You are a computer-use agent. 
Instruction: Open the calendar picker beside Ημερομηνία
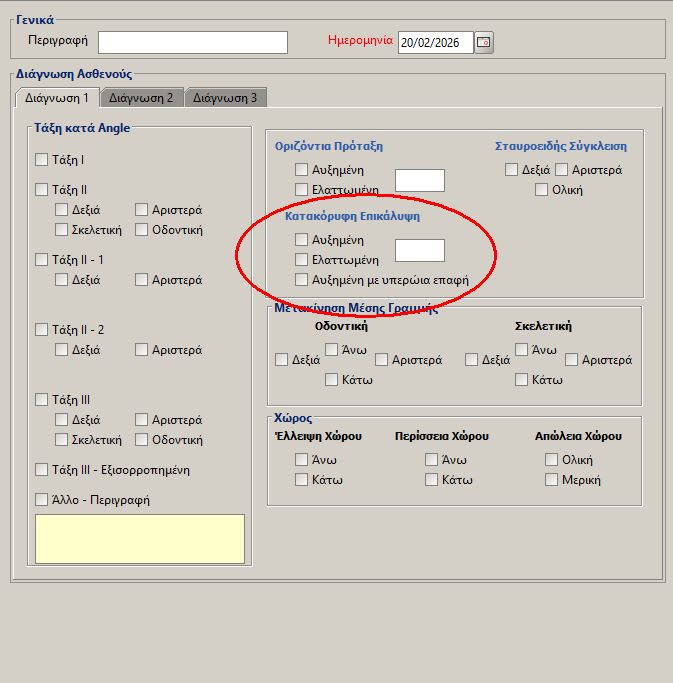(x=484, y=42)
